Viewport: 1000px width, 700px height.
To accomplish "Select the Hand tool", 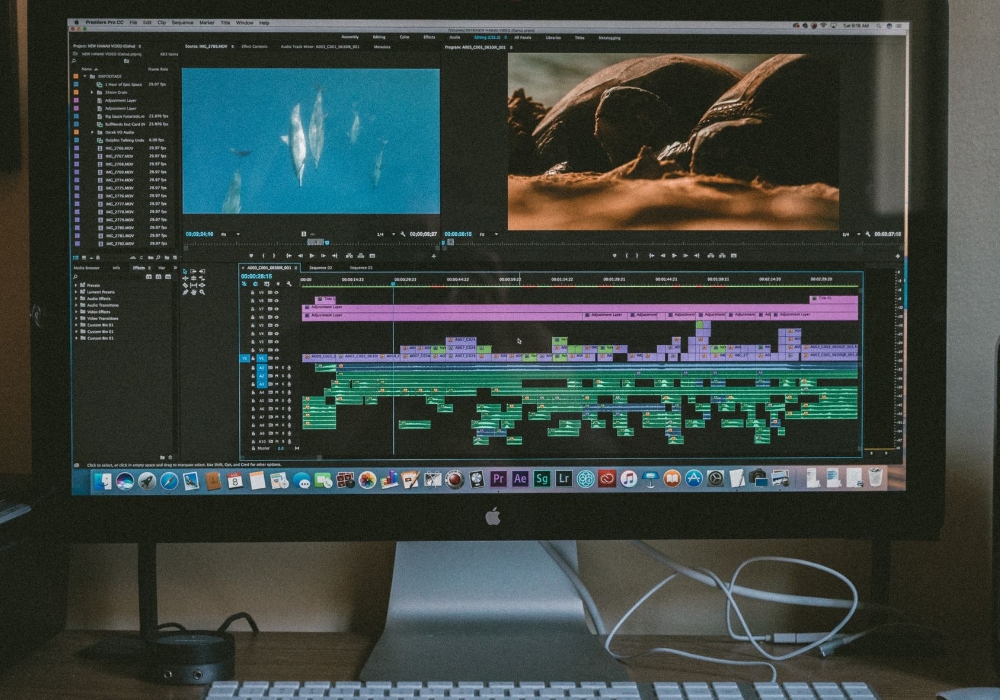I will [193, 292].
